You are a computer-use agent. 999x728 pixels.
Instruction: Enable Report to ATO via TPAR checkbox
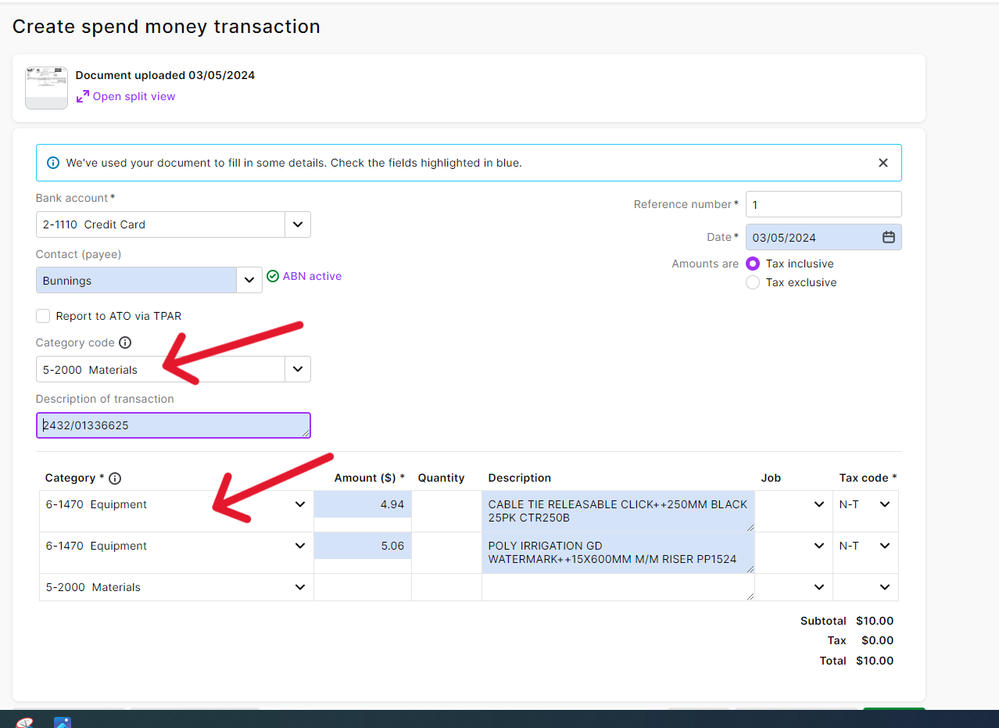pos(43,316)
